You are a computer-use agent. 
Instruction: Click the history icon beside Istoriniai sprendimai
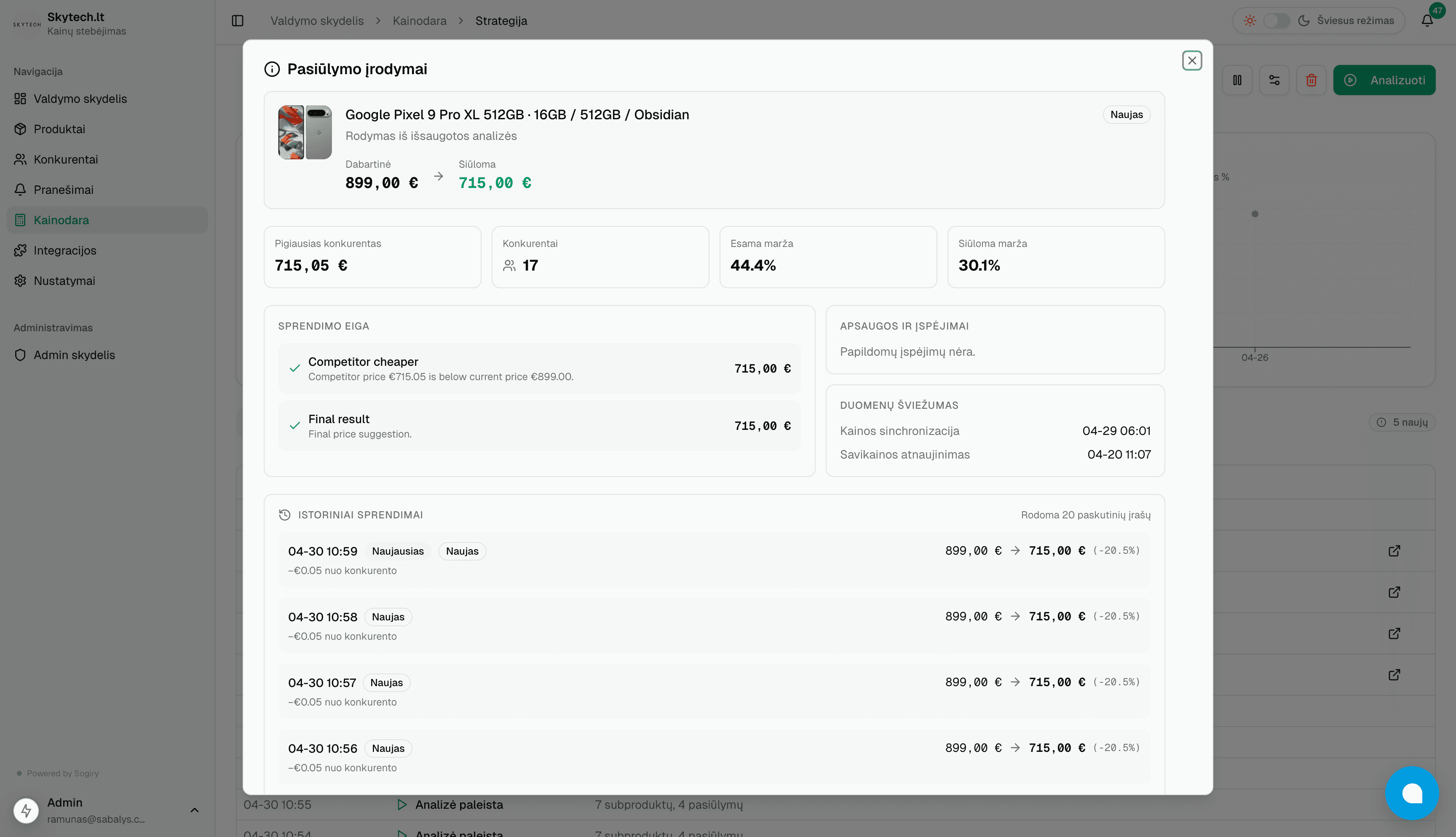click(284, 515)
